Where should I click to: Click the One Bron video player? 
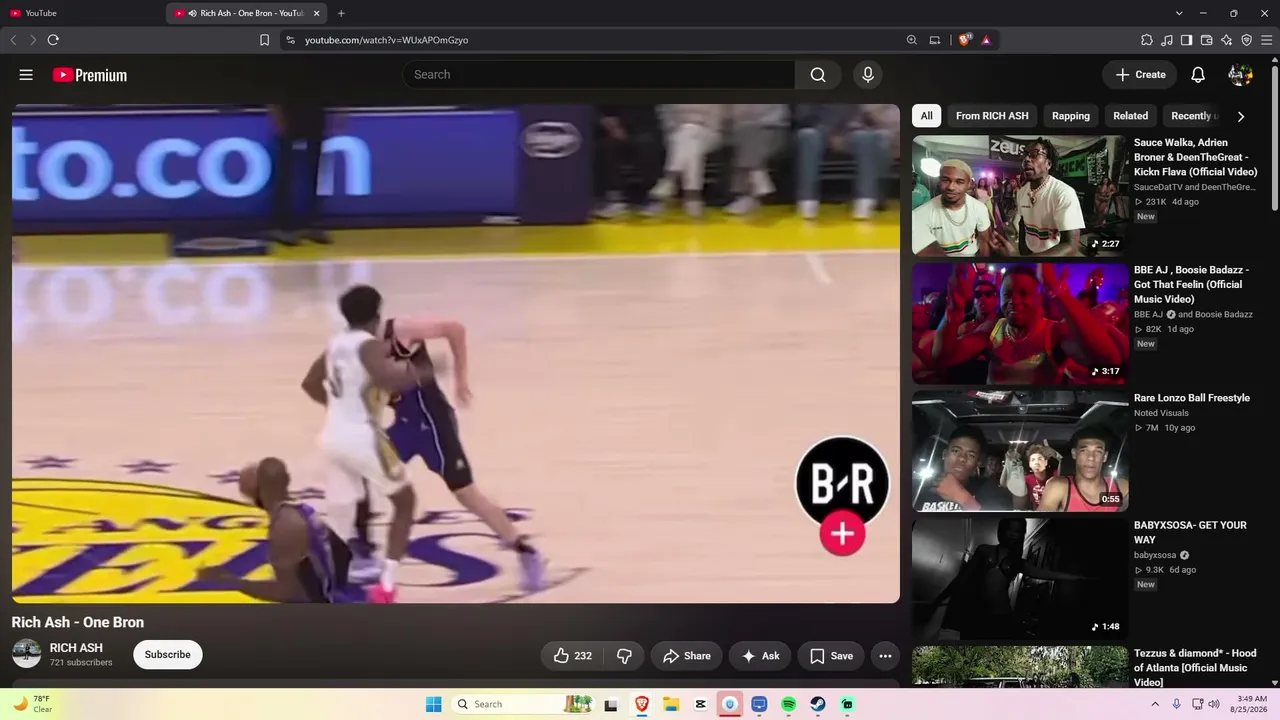coord(456,354)
